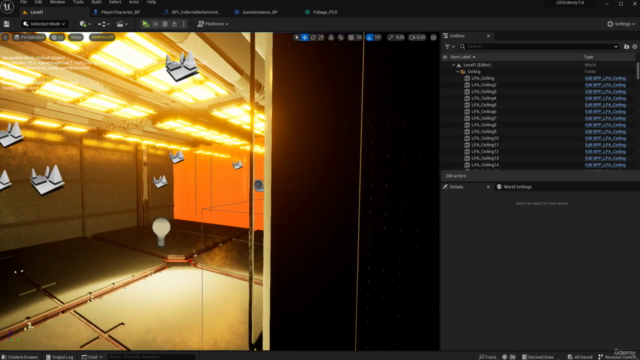Viewport: 640px width, 360px height.
Task: Open the Actor menu
Action: [134, 2]
